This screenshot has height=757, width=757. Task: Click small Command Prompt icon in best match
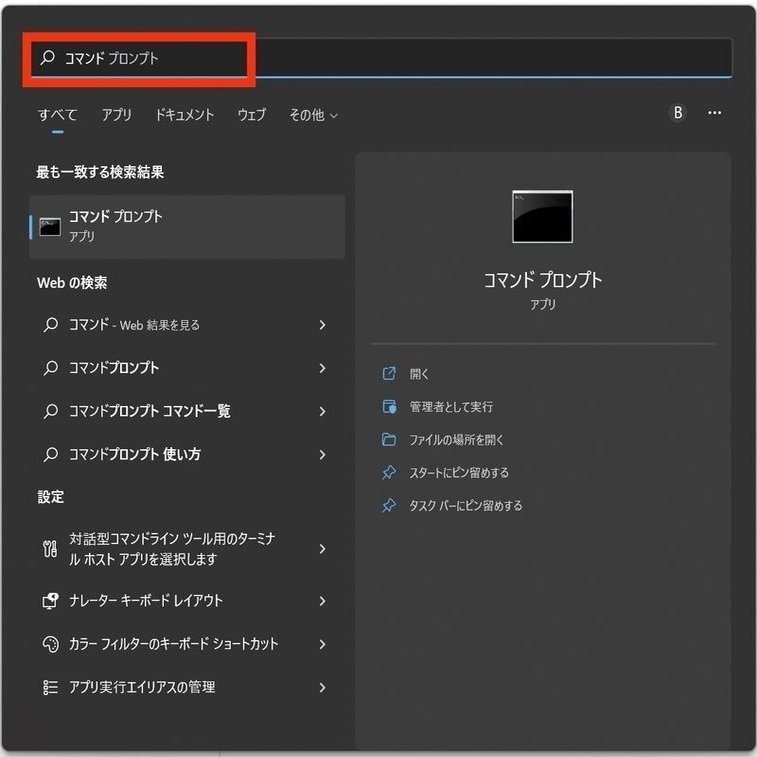pos(50,227)
